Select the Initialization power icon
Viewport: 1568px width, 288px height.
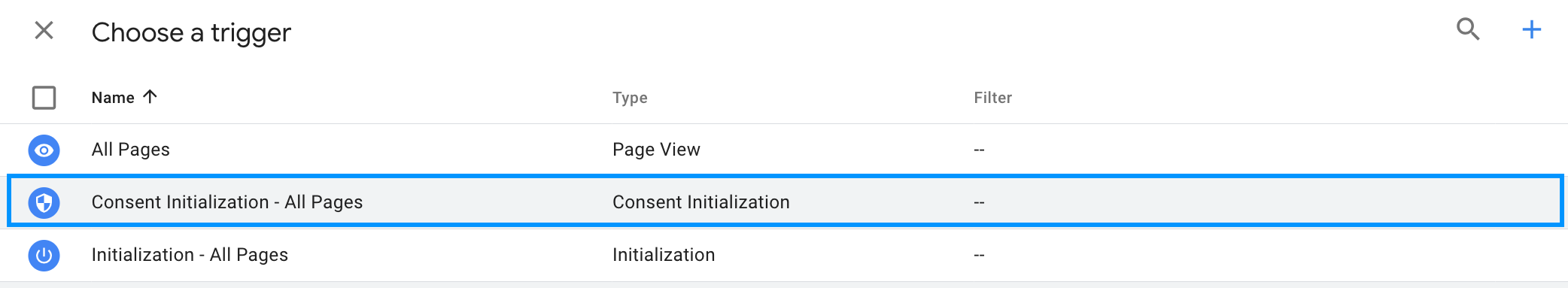click(44, 256)
